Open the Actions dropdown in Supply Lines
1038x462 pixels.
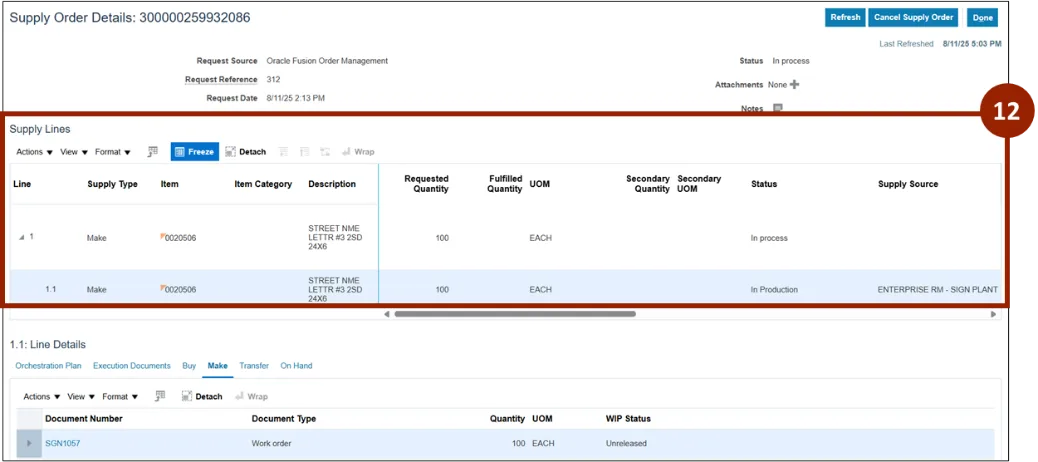click(34, 152)
